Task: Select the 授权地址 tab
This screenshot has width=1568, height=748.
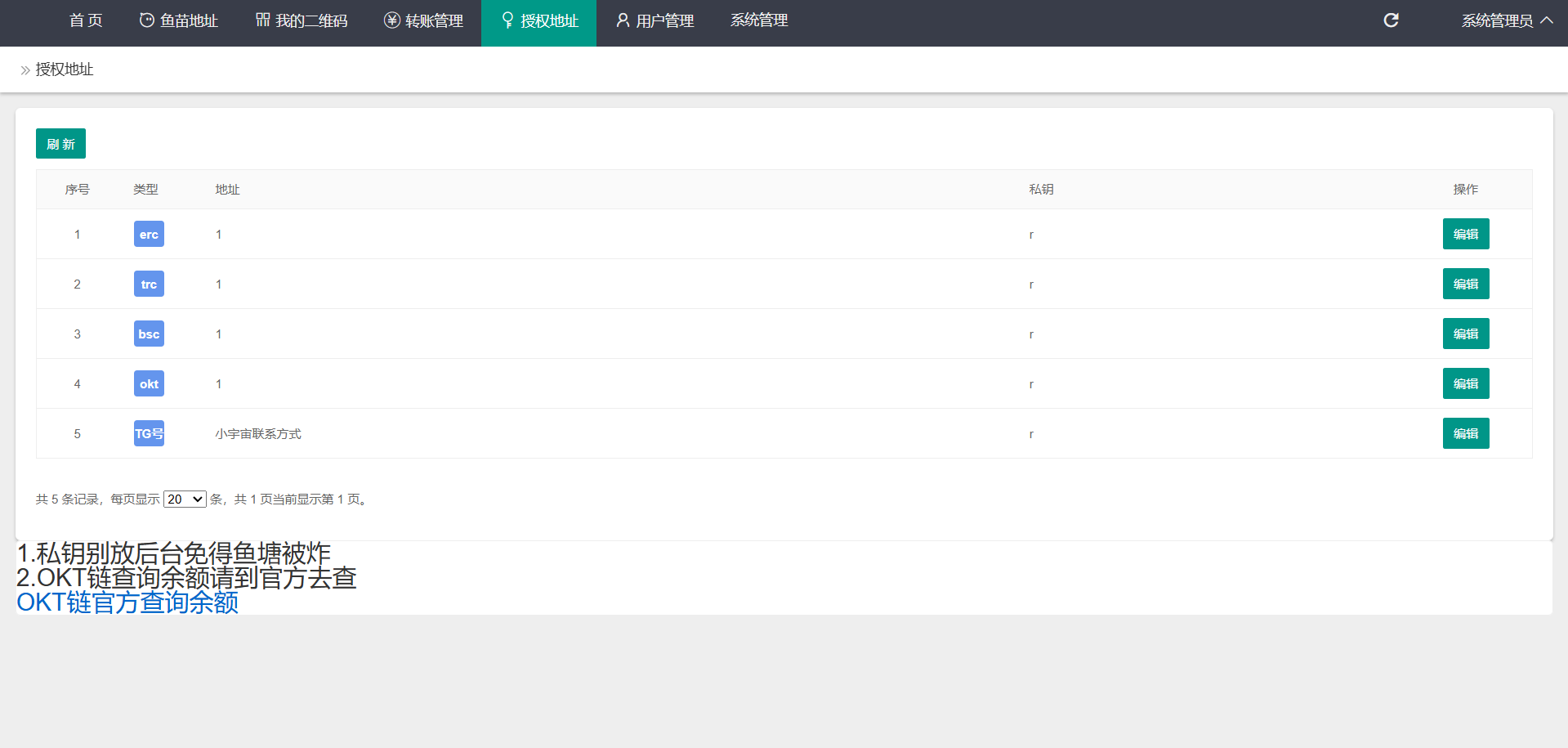Action: pos(539,21)
